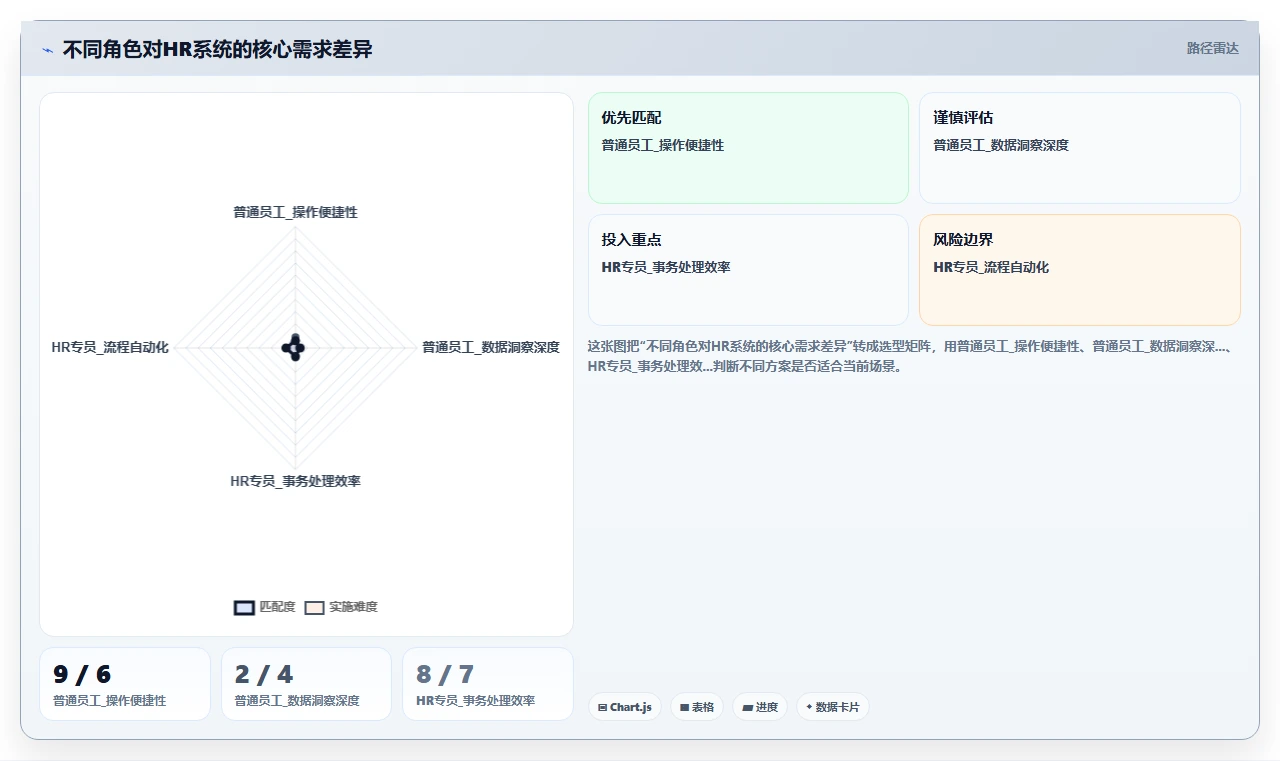Click HR专员_事务处理效率 caption under 8 / 7
This screenshot has height=761, width=1280.
[475, 701]
